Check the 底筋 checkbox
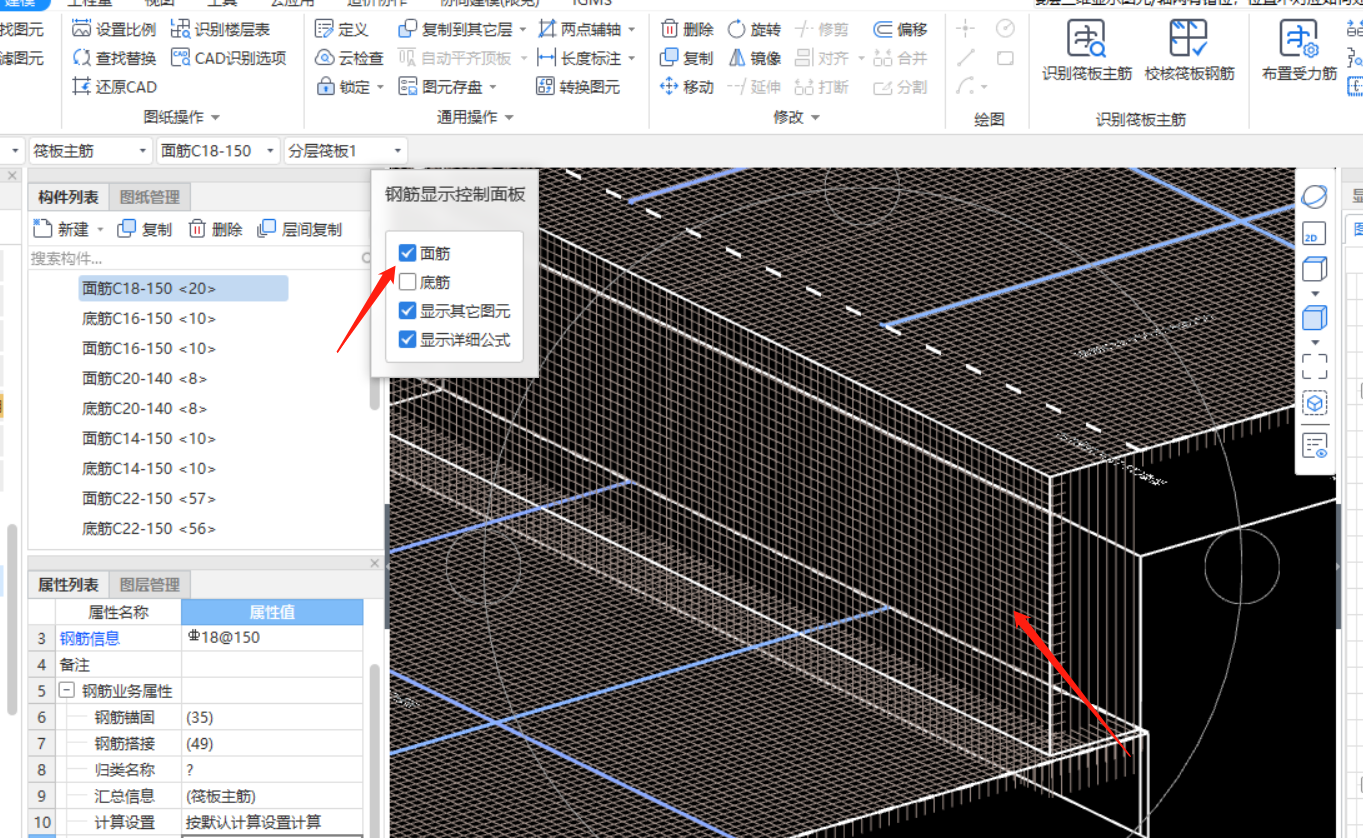The height and width of the screenshot is (838, 1363). (x=407, y=282)
